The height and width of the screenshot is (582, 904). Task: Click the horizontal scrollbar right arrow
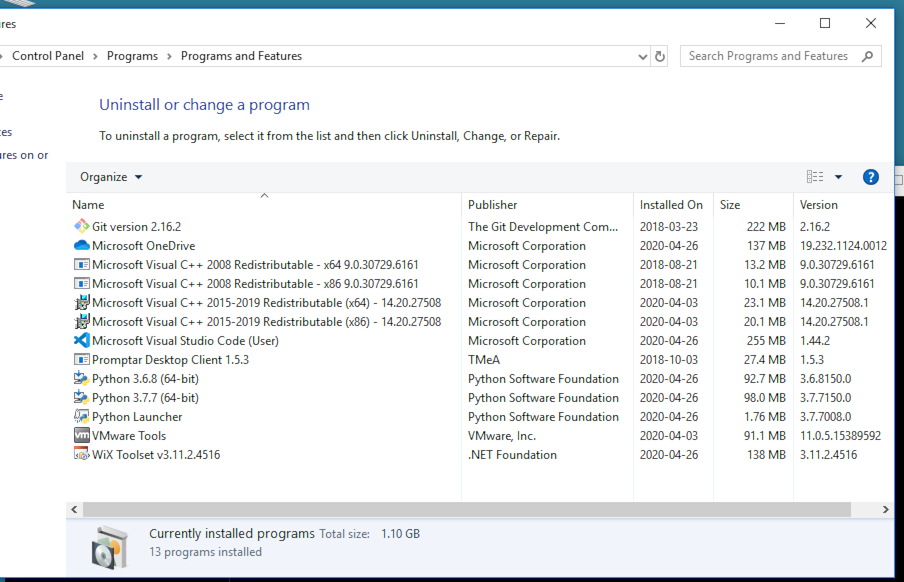click(886, 509)
